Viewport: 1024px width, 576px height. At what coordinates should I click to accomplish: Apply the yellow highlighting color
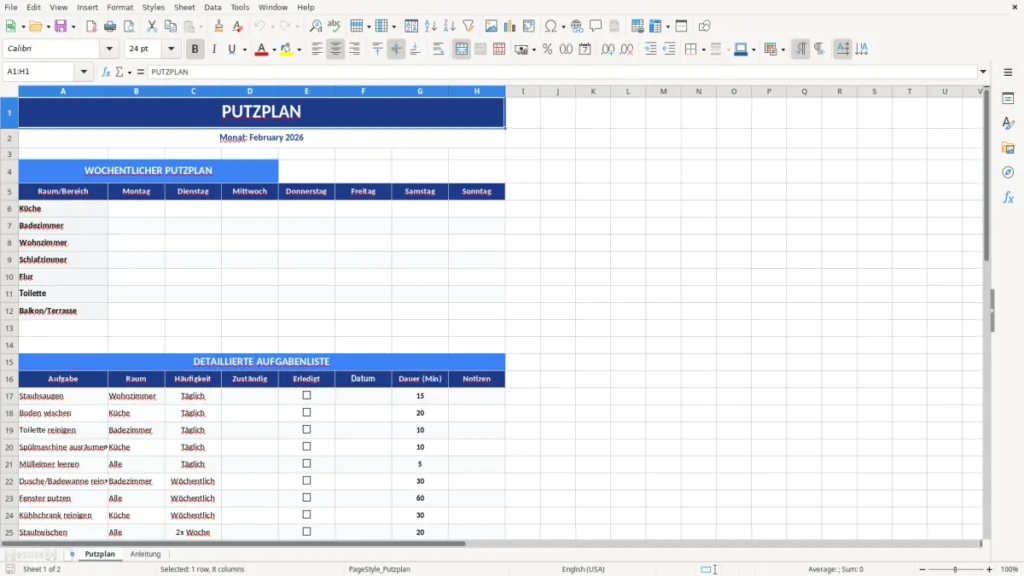click(286, 50)
